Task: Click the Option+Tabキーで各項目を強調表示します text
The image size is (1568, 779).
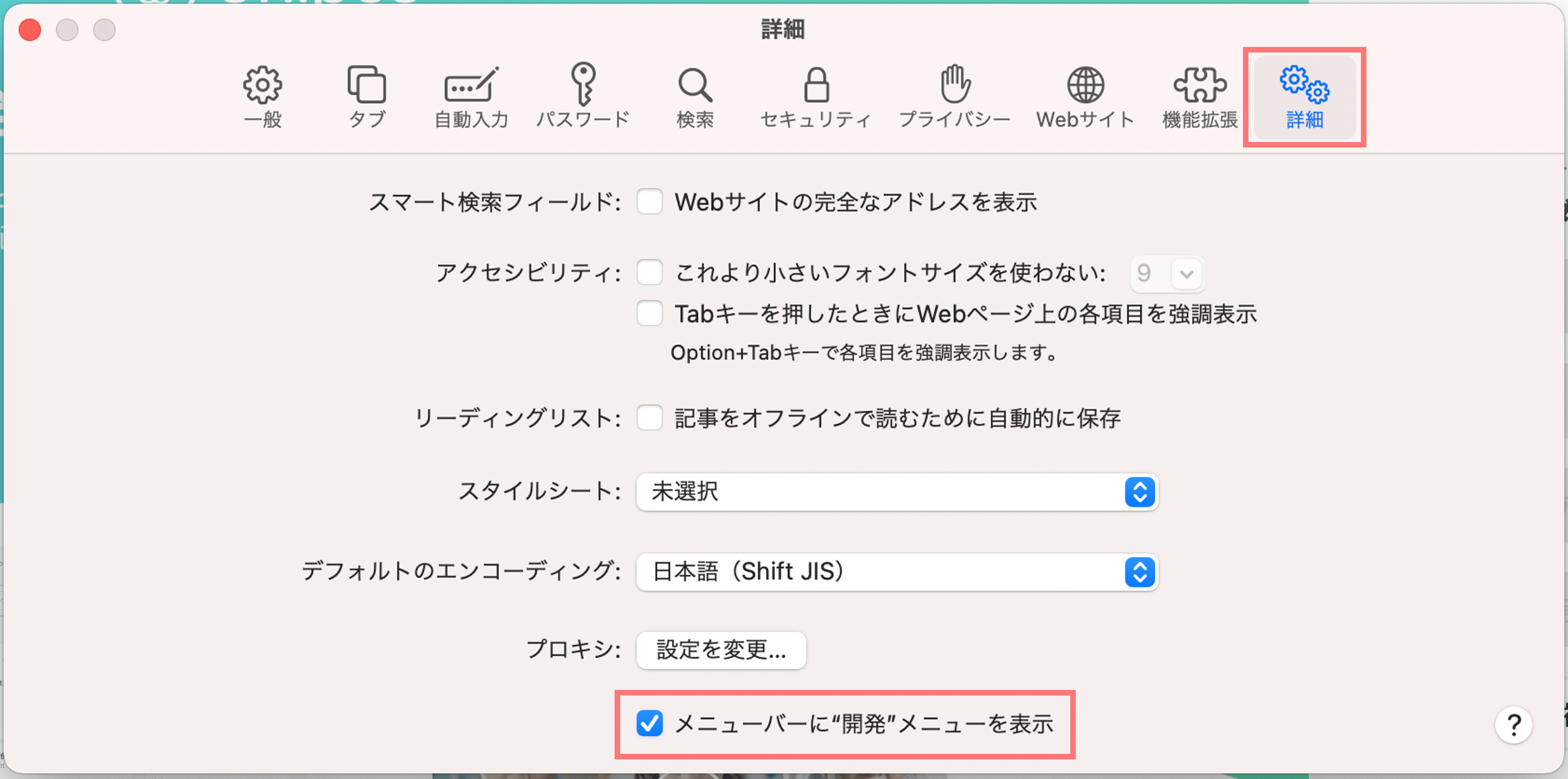Action: click(864, 352)
